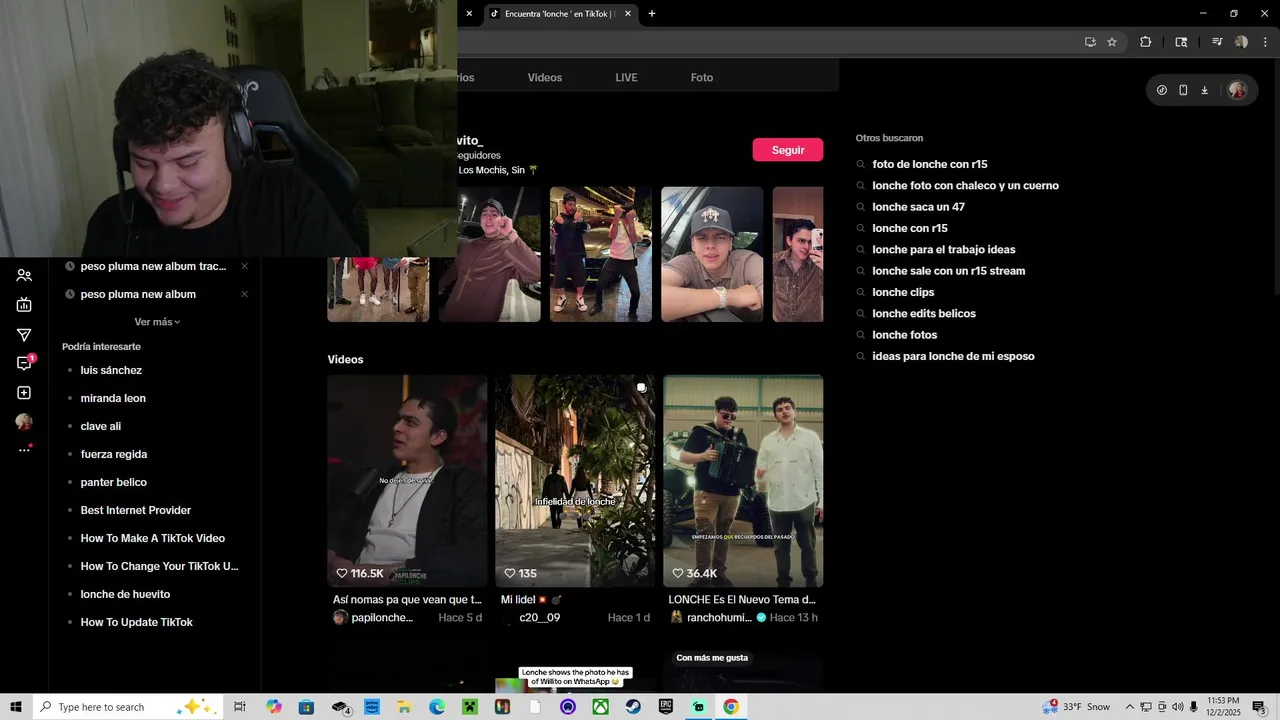Open the Chrome media controls icon
1280x720 pixels.
coord(1217,42)
